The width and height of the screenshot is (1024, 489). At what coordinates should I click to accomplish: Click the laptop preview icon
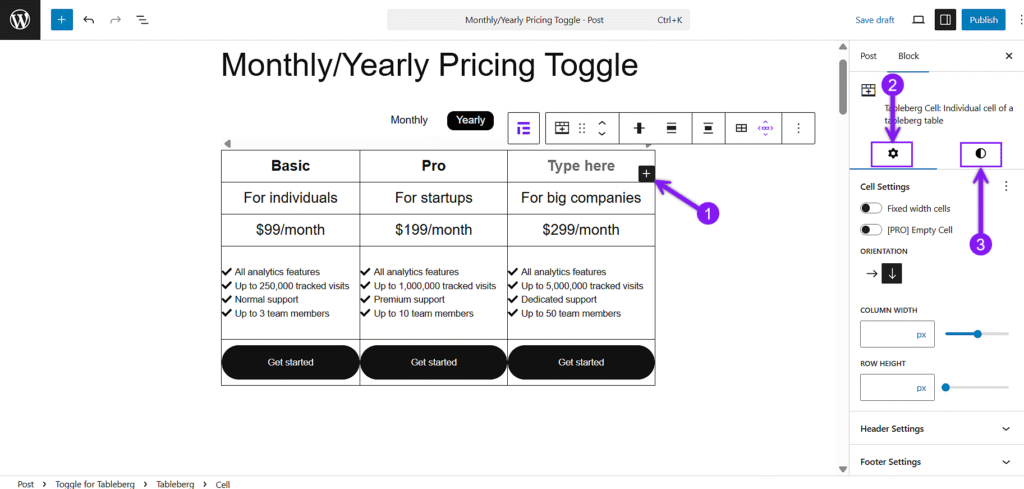[918, 20]
